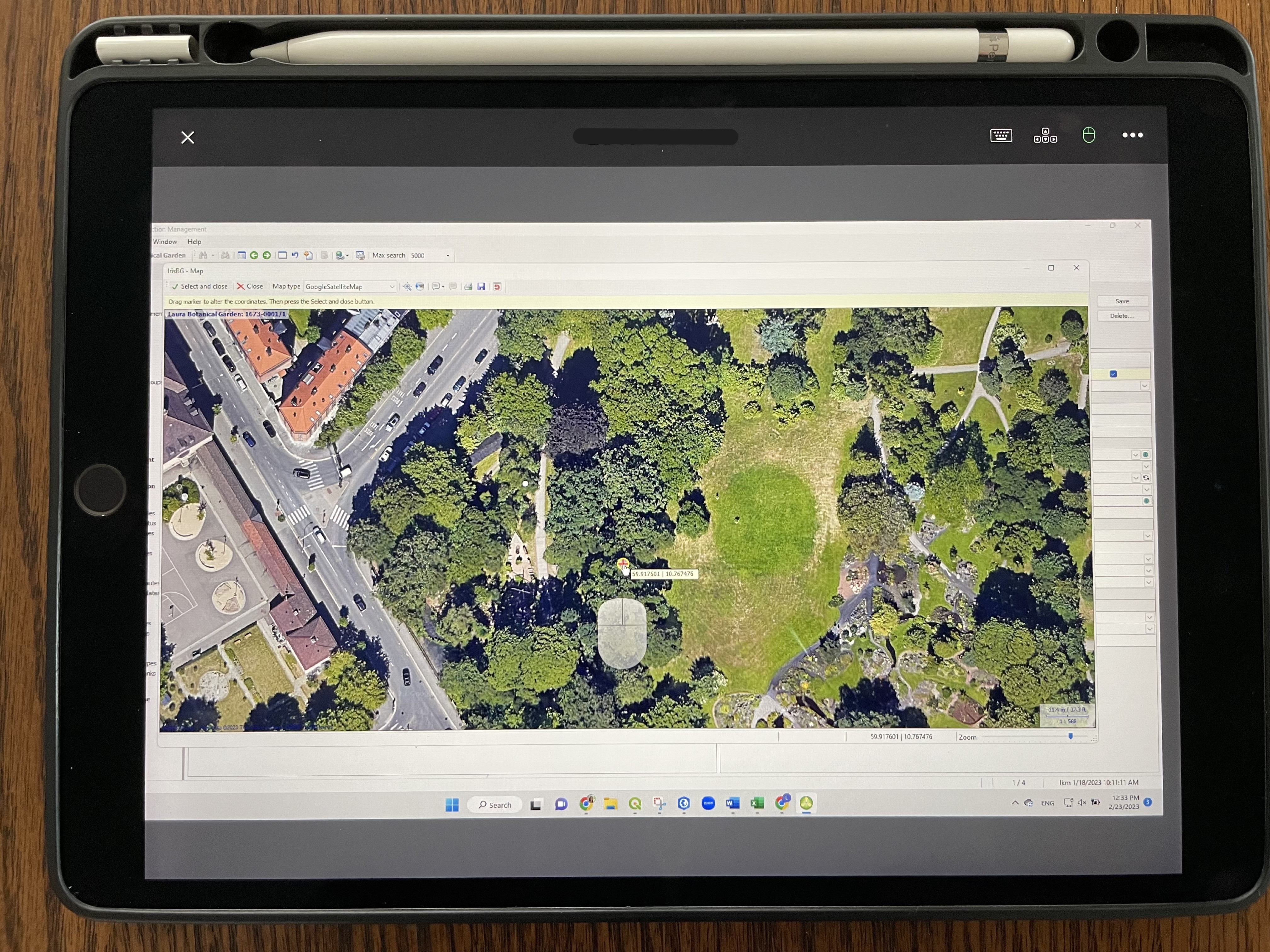Click the translucent virtual mouse overlay

click(622, 633)
